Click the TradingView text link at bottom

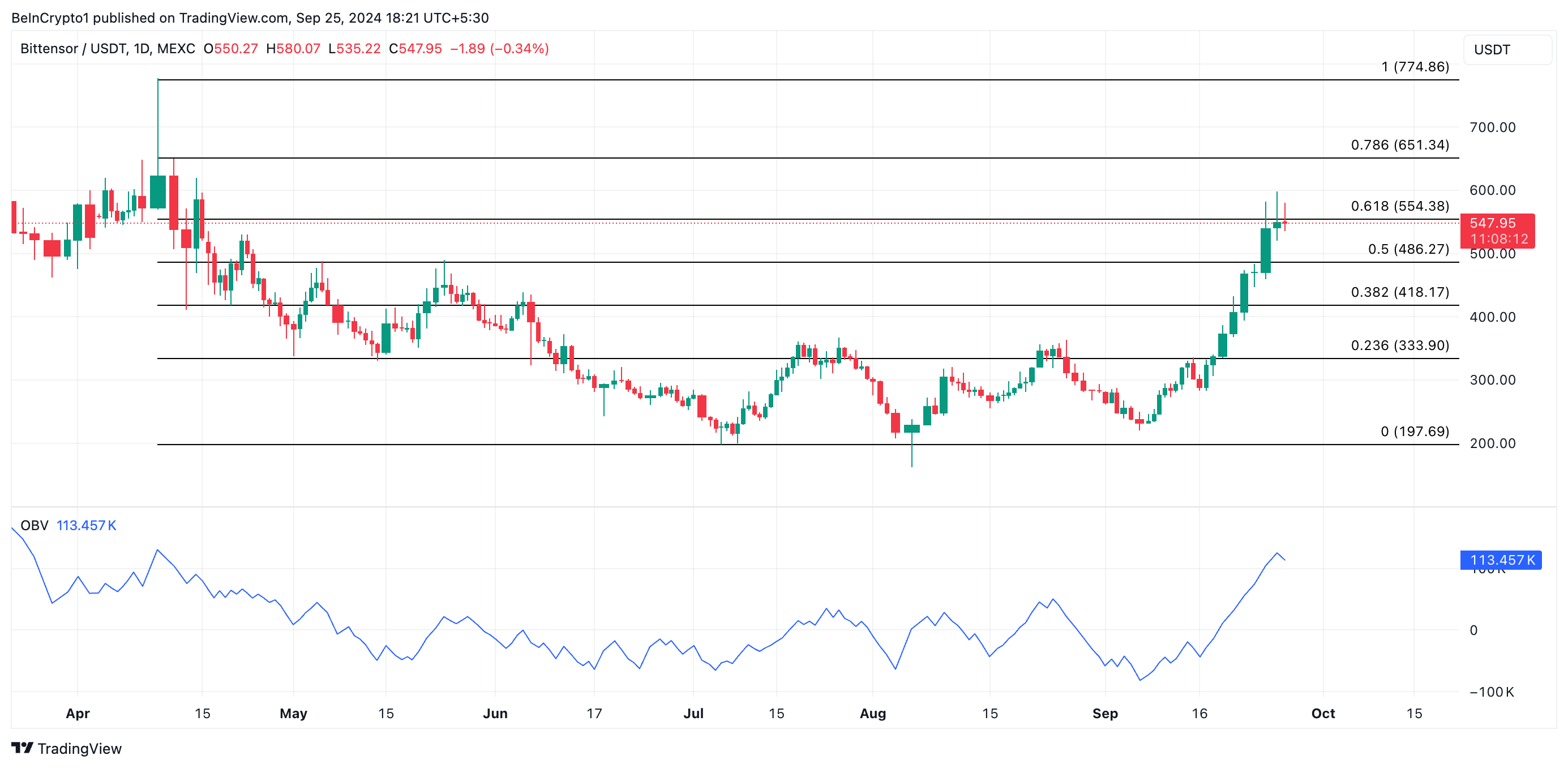tap(79, 749)
